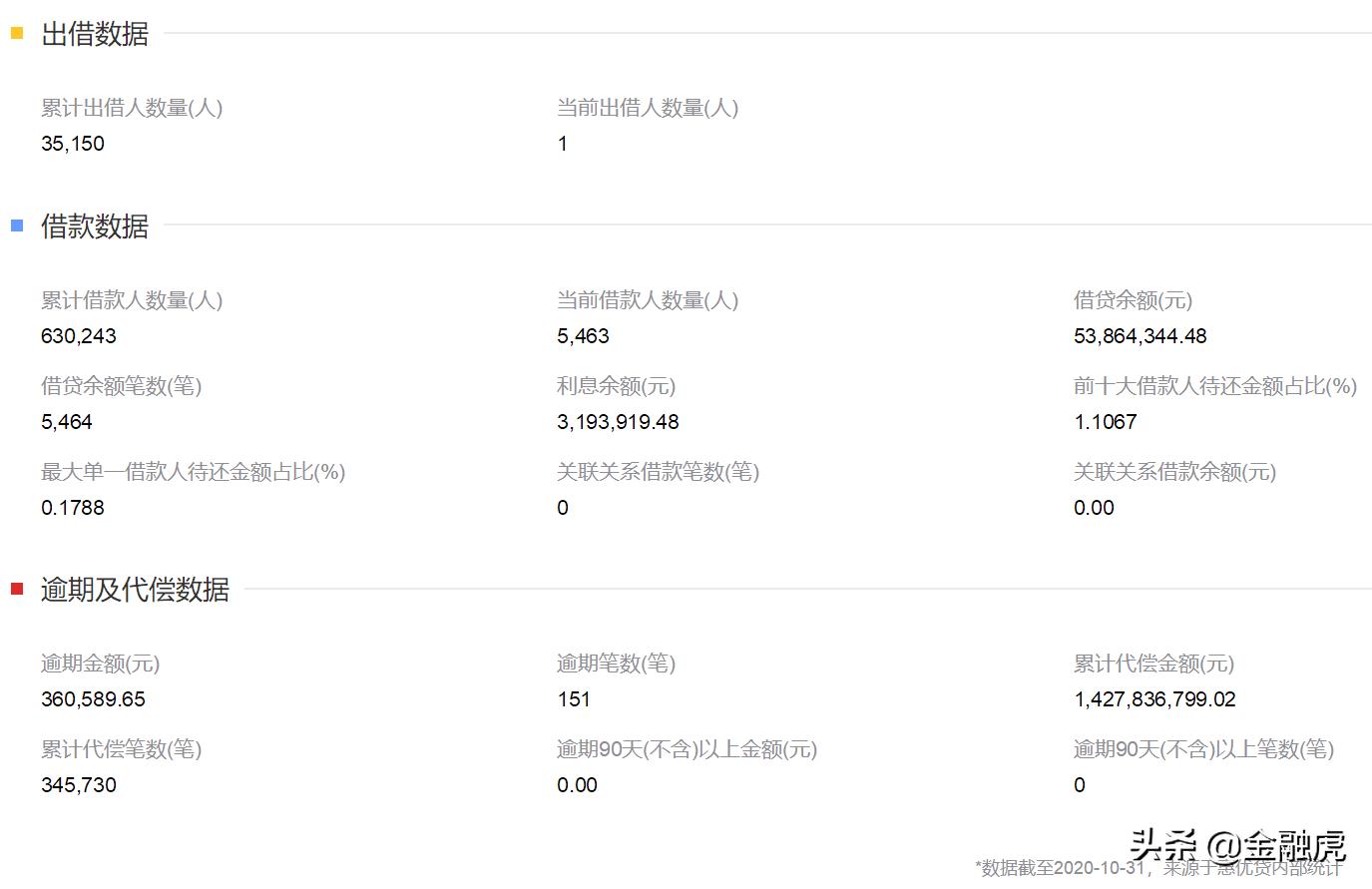Screen dimensions: 1372x889
Task: Click the yellow square icon beside 出借数据
Action: pyautogui.click(x=16, y=34)
